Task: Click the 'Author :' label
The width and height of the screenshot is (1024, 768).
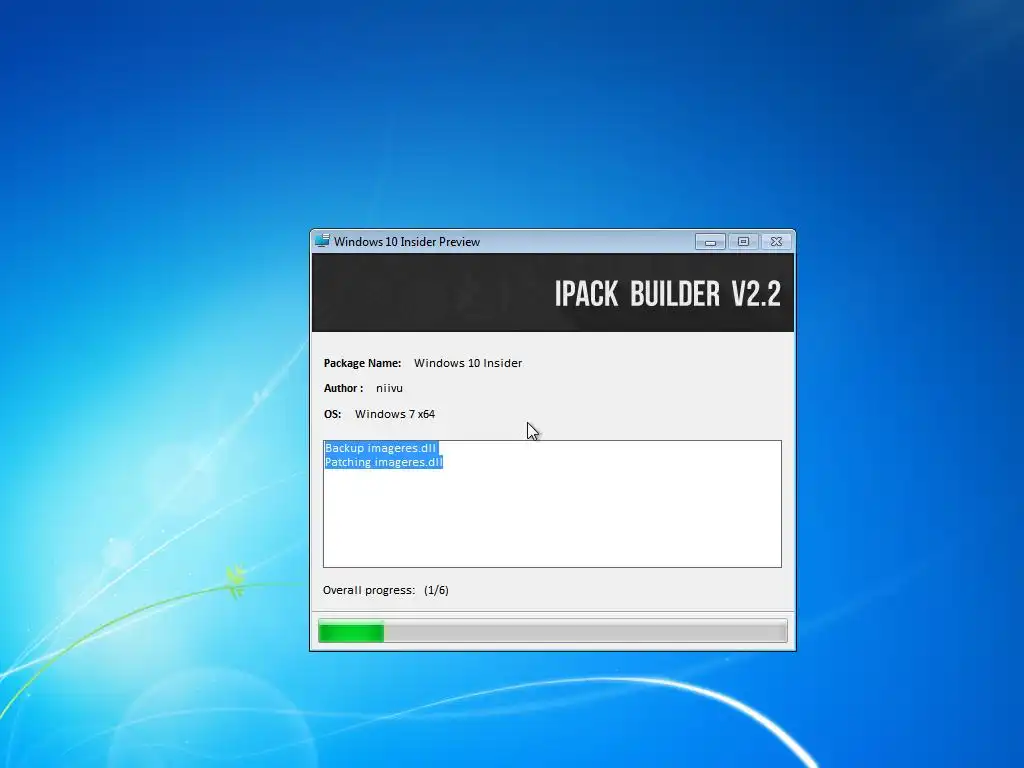Action: pyautogui.click(x=344, y=388)
